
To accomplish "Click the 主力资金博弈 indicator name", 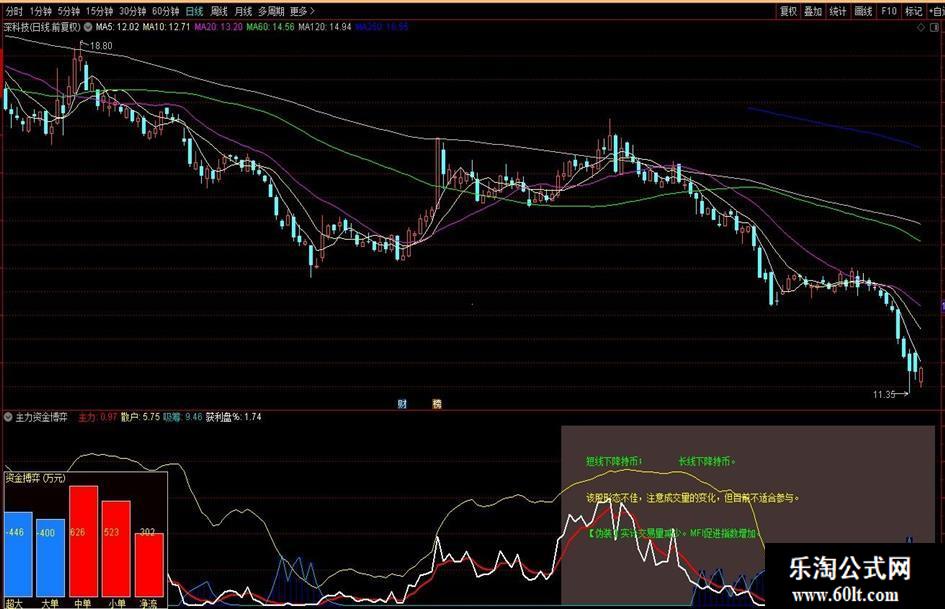I will pos(41,417).
